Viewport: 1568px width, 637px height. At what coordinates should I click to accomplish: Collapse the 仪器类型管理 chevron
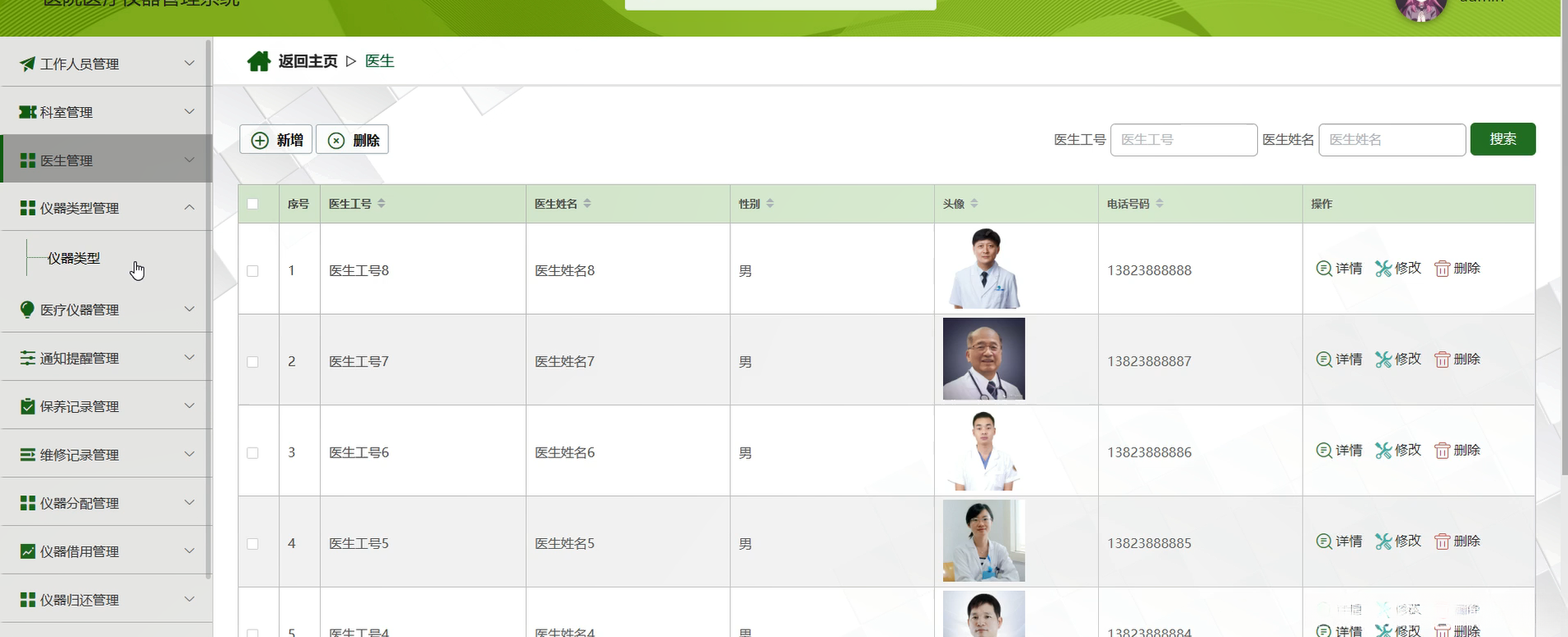tap(190, 208)
